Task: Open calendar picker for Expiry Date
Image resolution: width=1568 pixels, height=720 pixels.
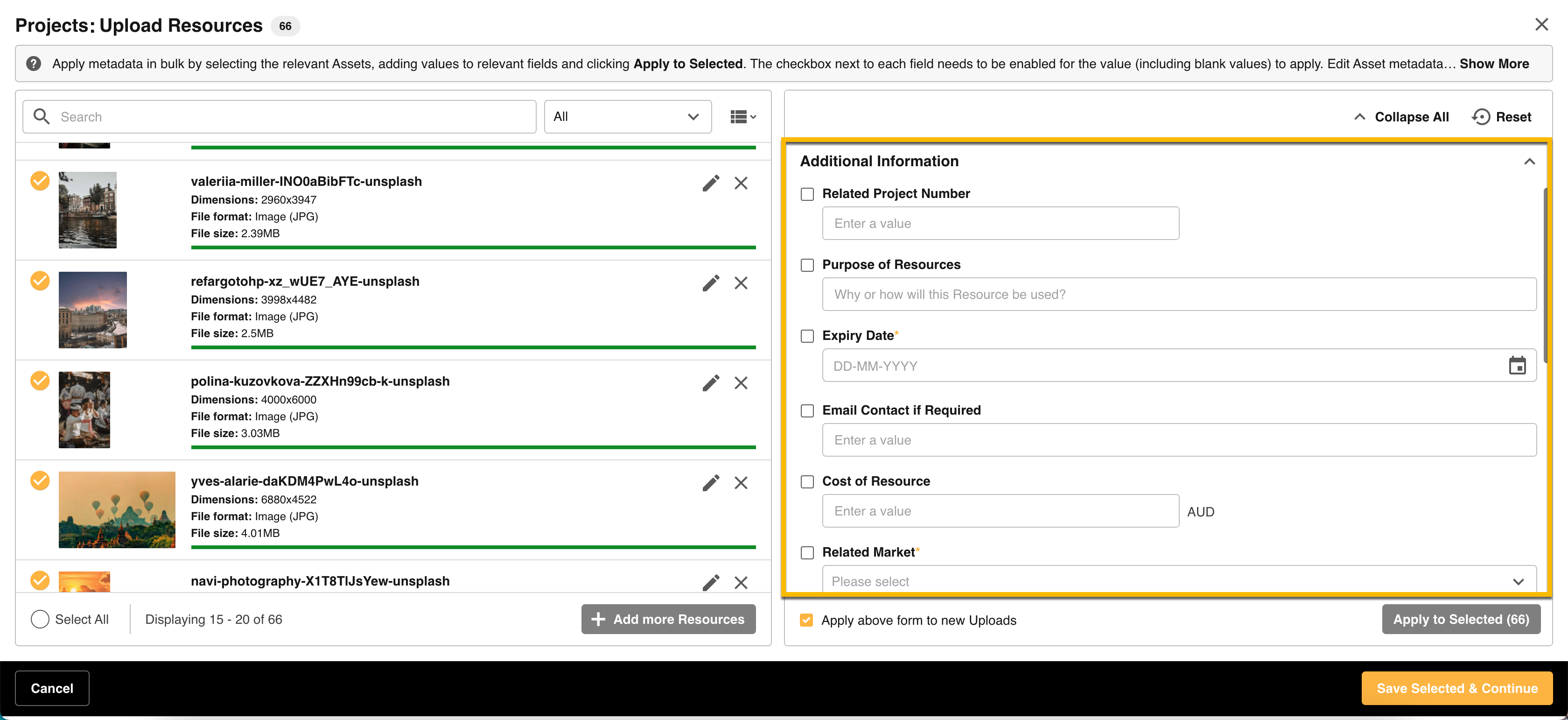Action: [x=1517, y=366]
